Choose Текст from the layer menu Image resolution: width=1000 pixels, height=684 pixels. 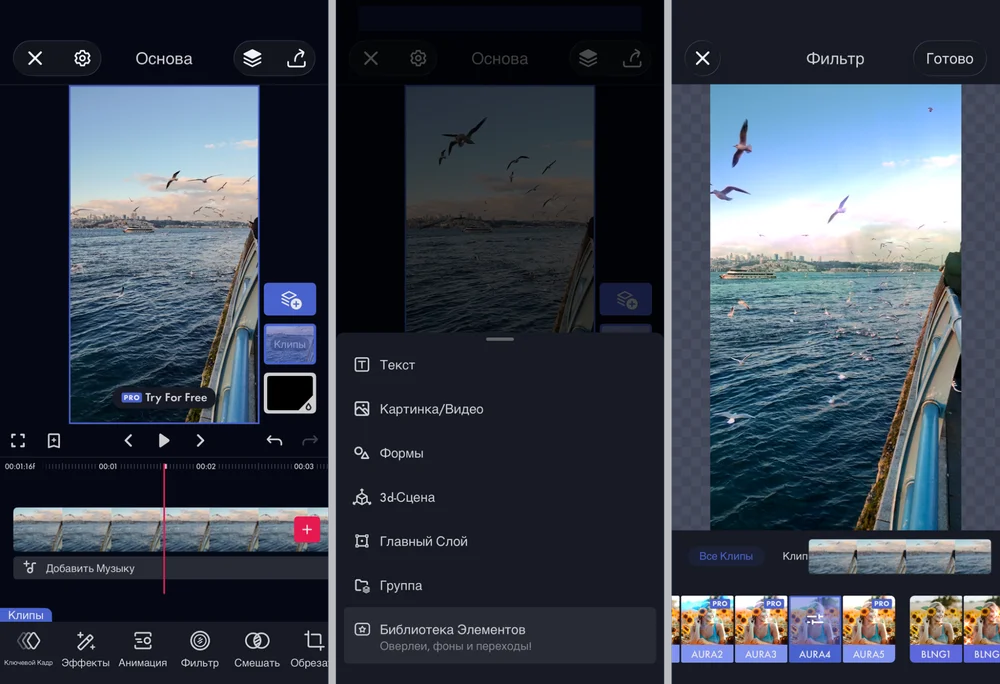coord(397,365)
